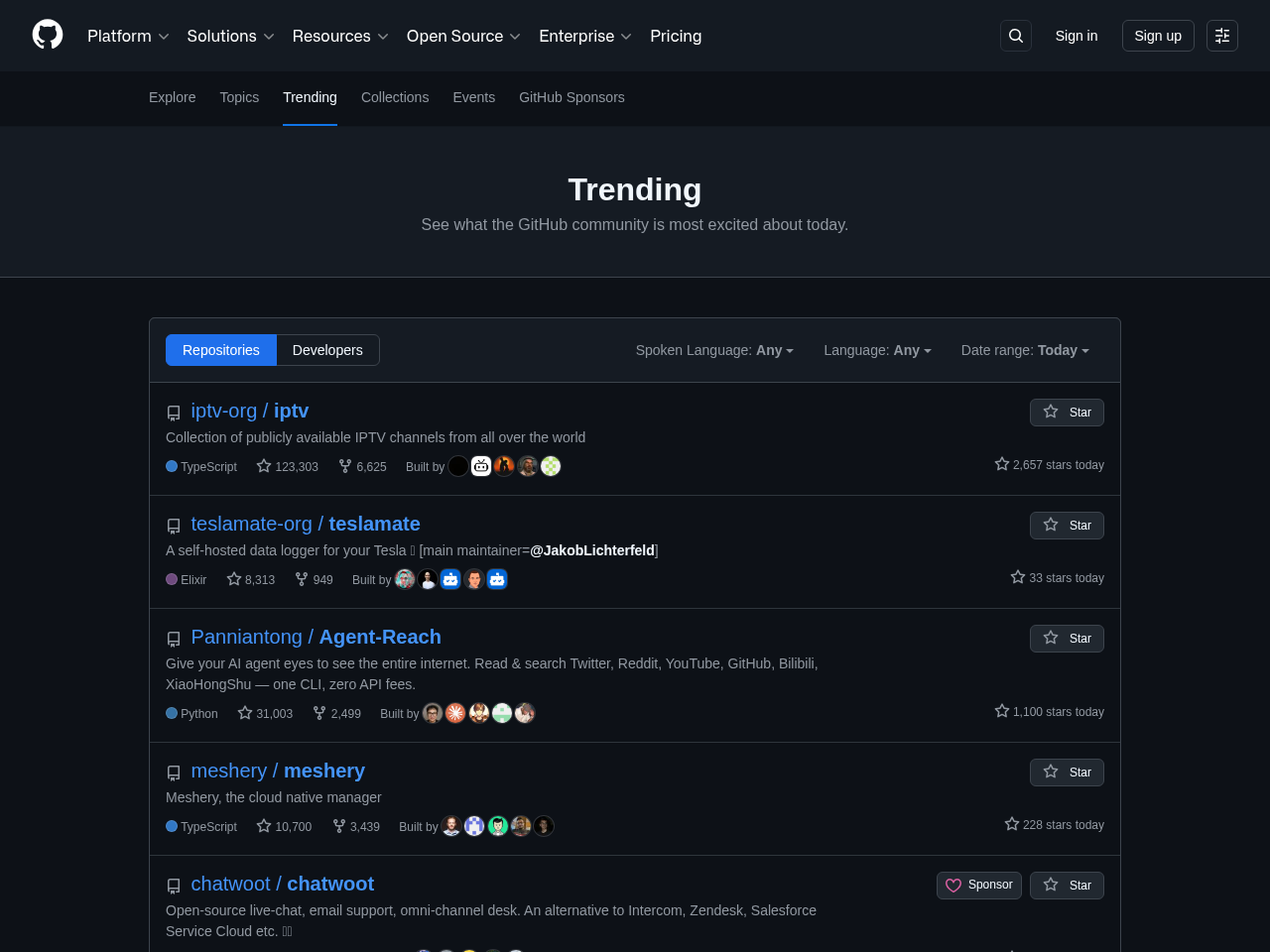Switch to the Topics tab

tap(239, 97)
